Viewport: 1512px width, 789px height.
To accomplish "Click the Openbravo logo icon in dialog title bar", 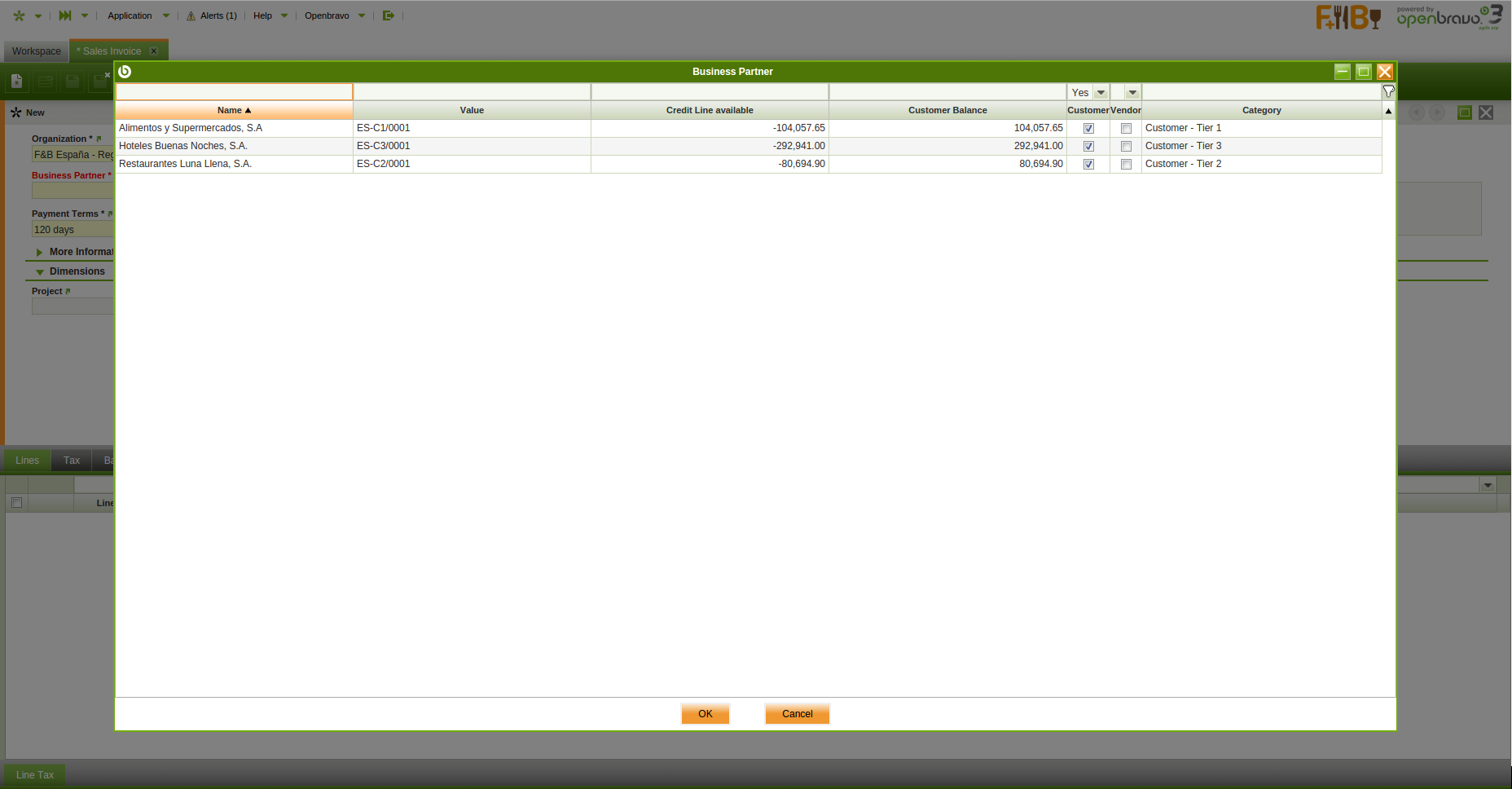I will pos(125,72).
